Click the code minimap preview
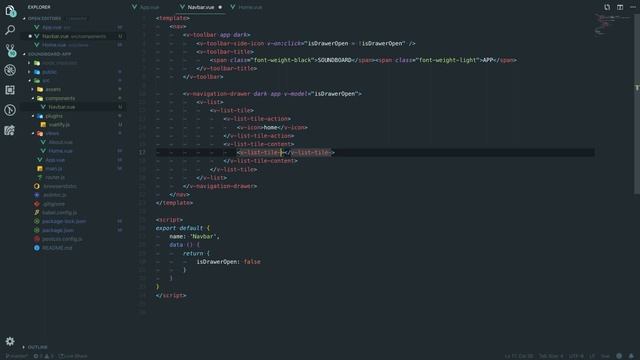 click(x=614, y=25)
